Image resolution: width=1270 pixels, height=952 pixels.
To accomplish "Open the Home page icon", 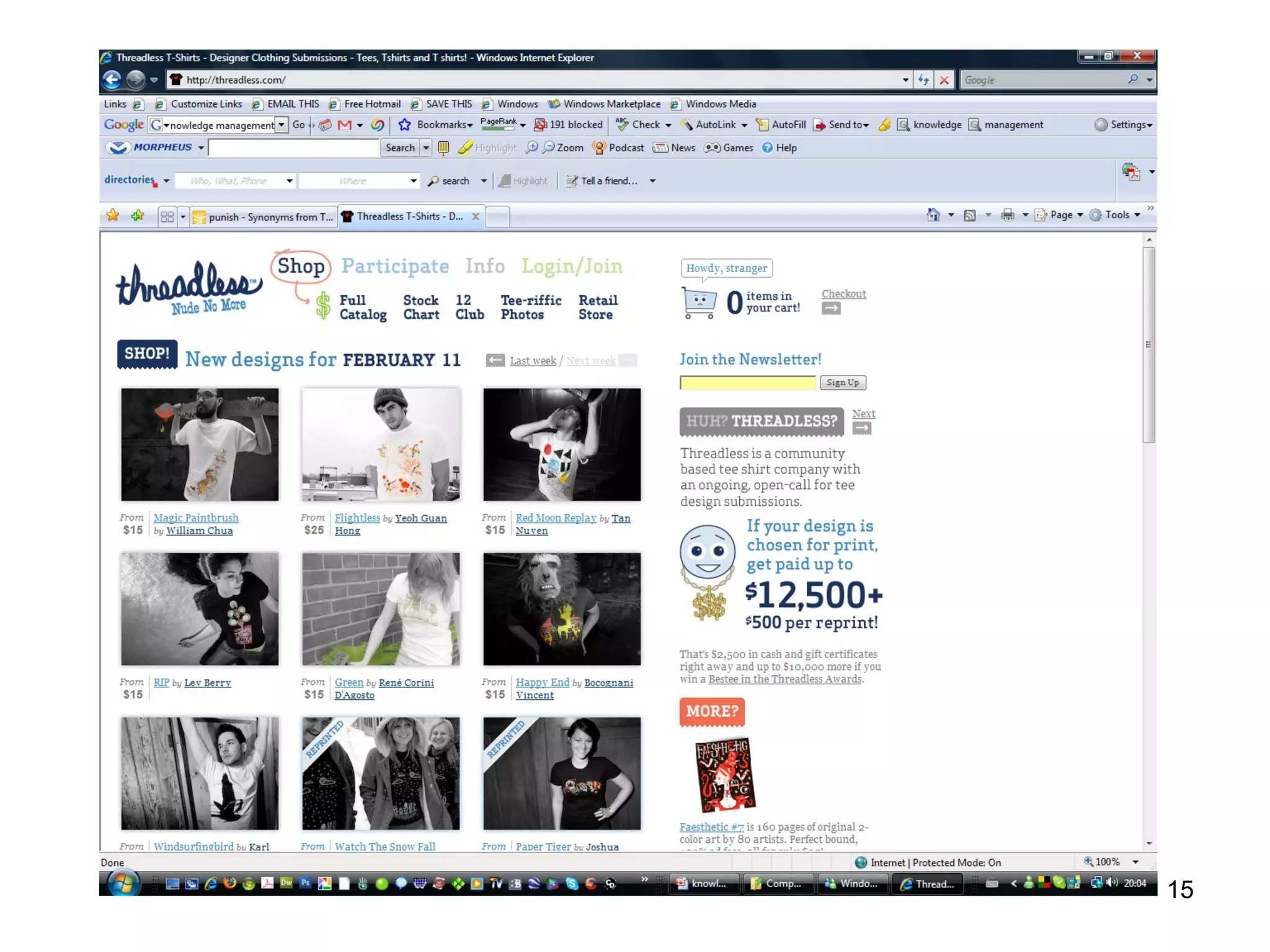I will (933, 215).
